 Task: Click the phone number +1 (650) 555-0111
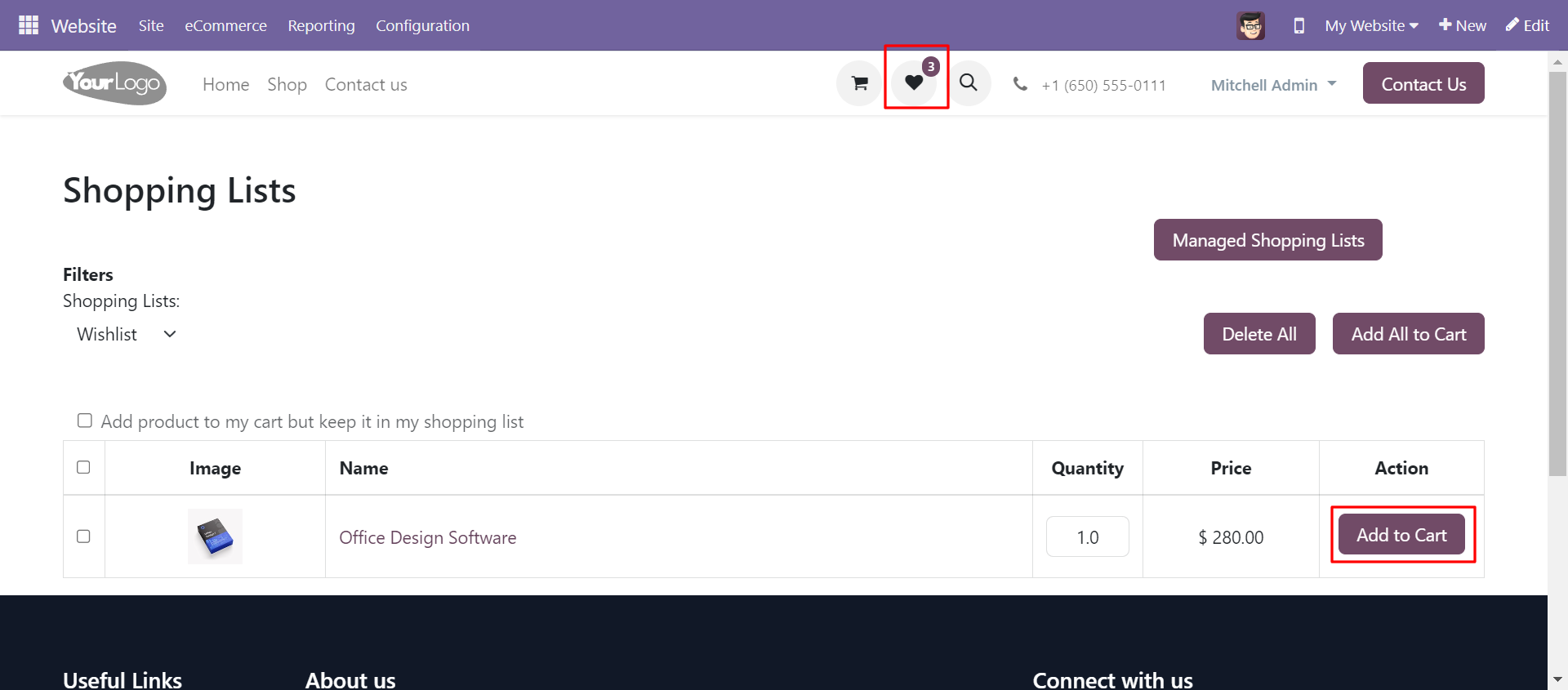(1103, 85)
